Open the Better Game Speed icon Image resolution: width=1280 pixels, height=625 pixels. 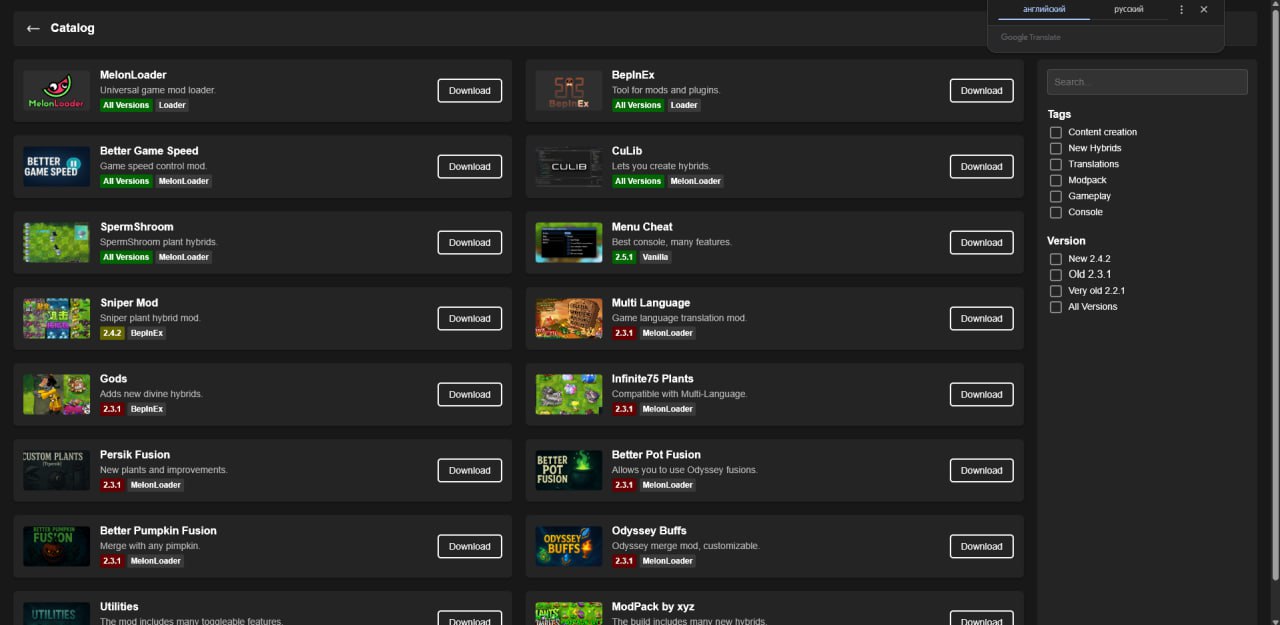tap(56, 166)
